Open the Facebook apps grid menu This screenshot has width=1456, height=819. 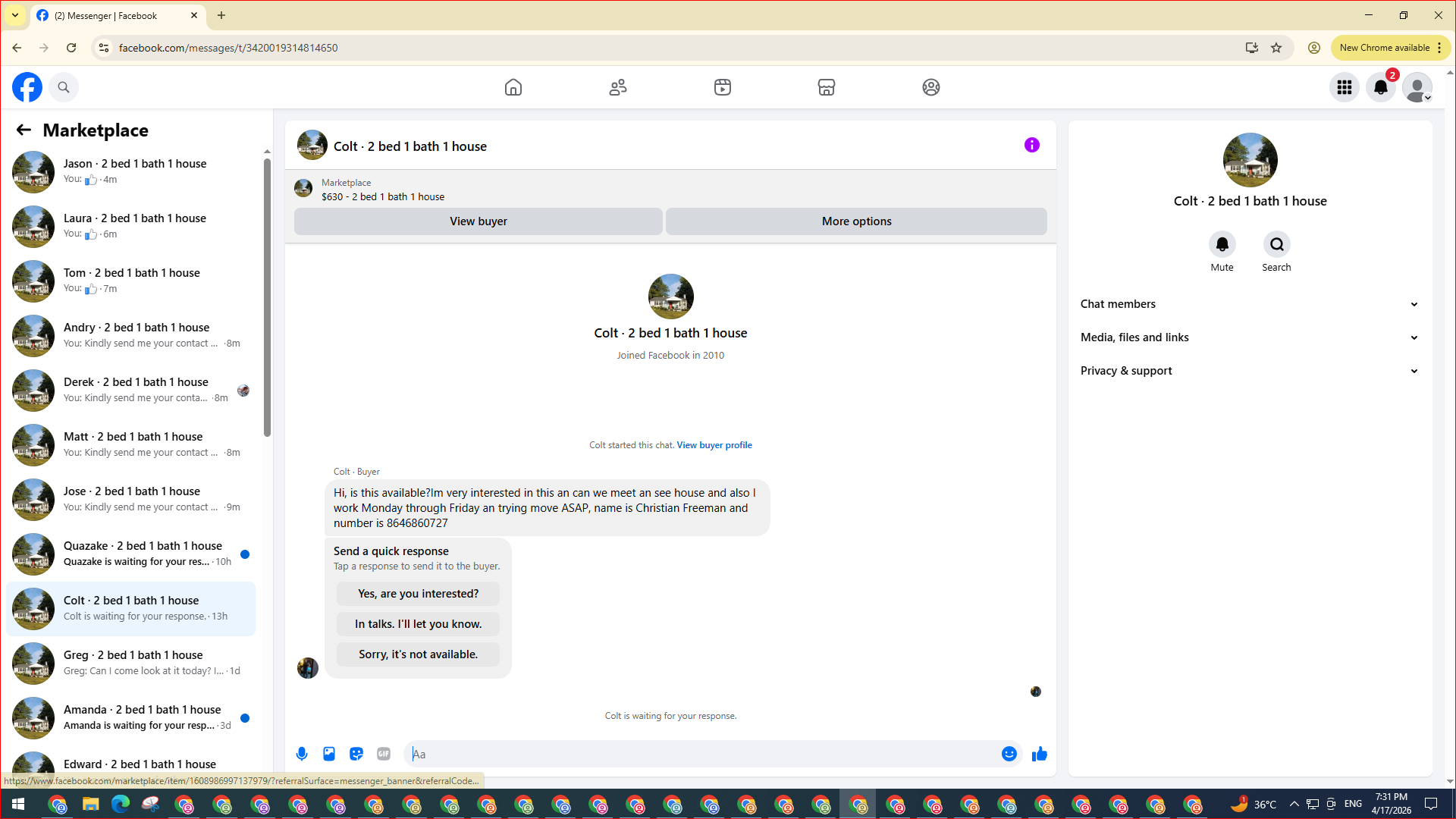[1344, 87]
